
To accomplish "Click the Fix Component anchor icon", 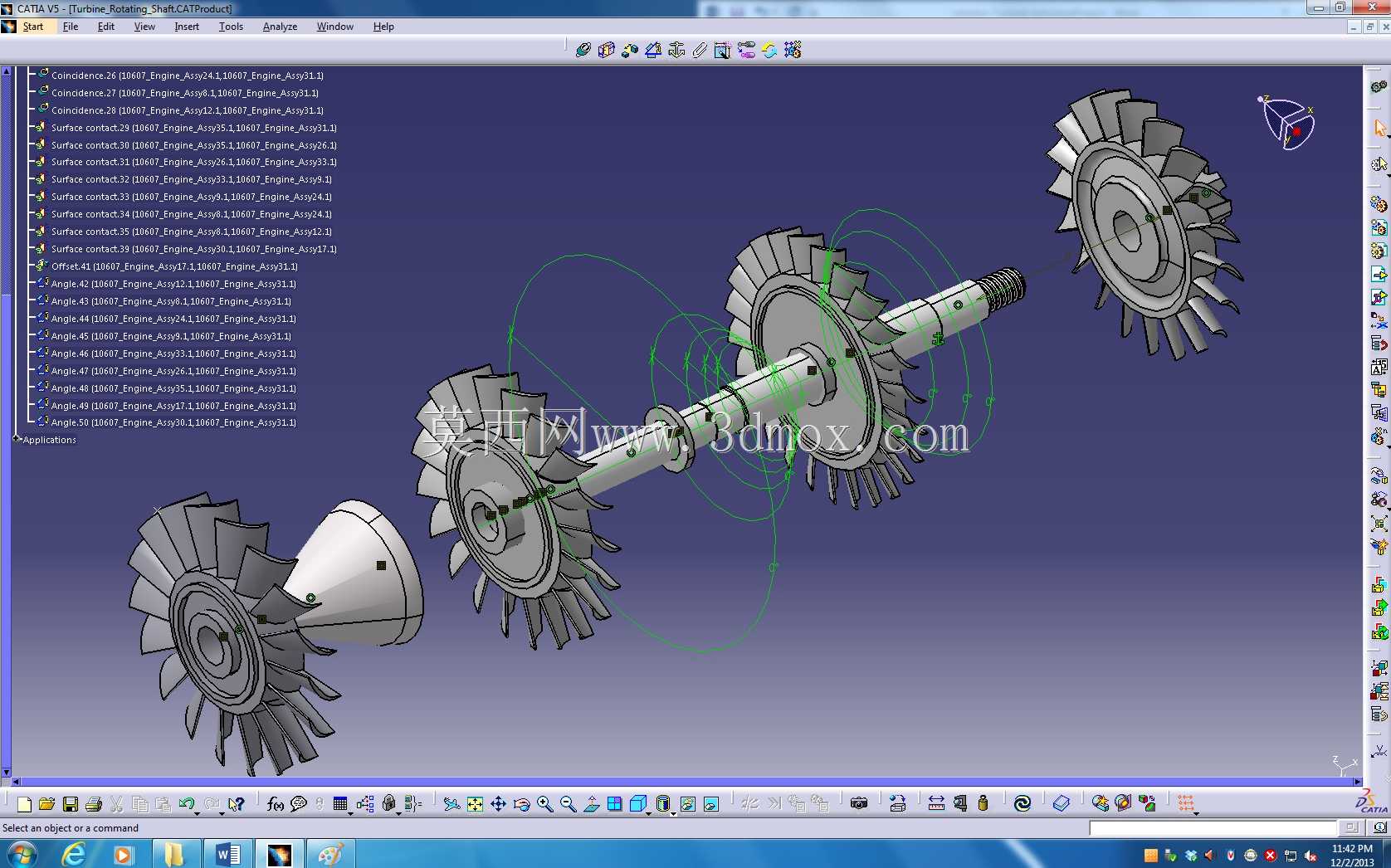I will point(676,50).
